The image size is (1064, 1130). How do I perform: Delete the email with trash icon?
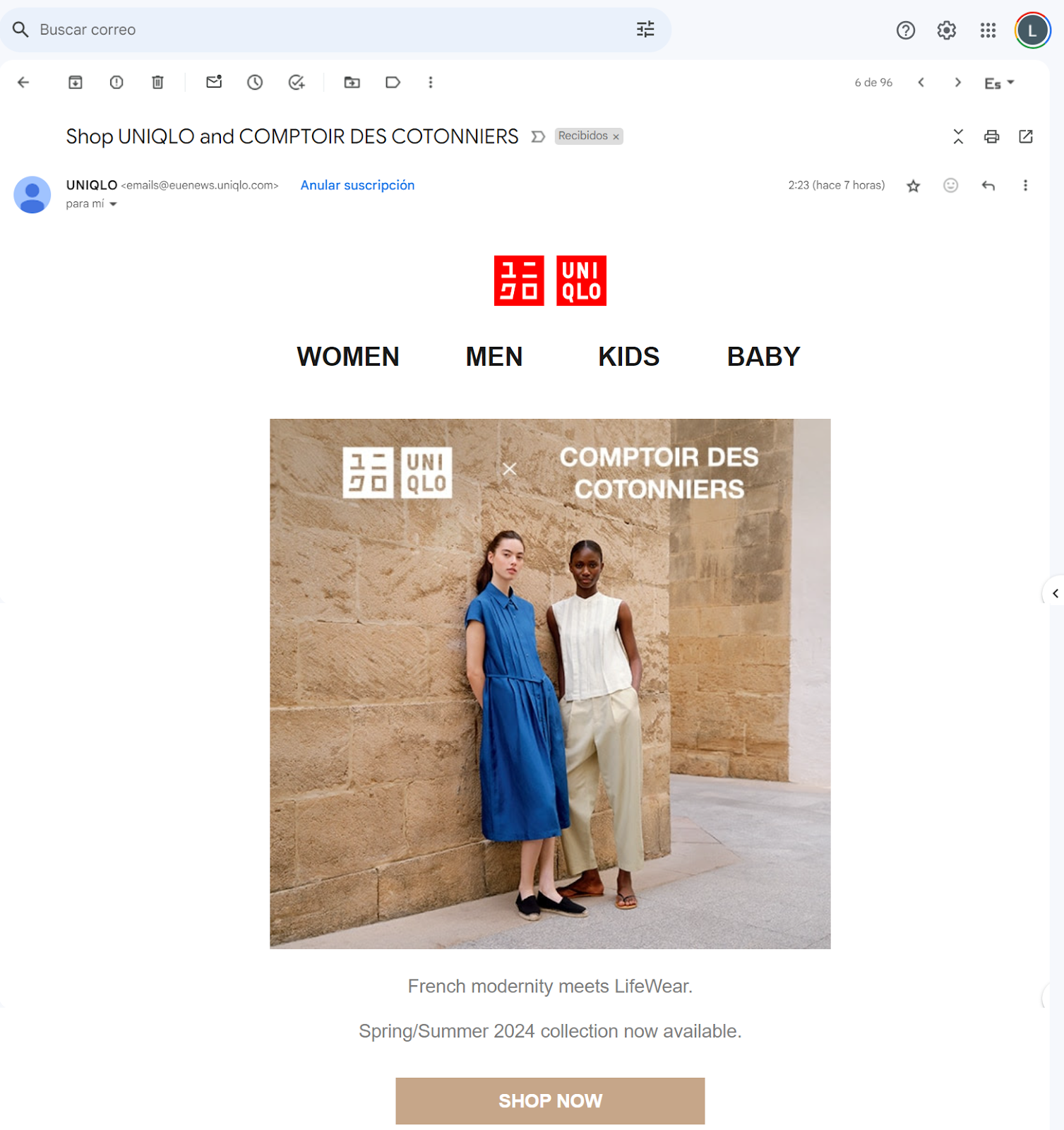click(158, 83)
